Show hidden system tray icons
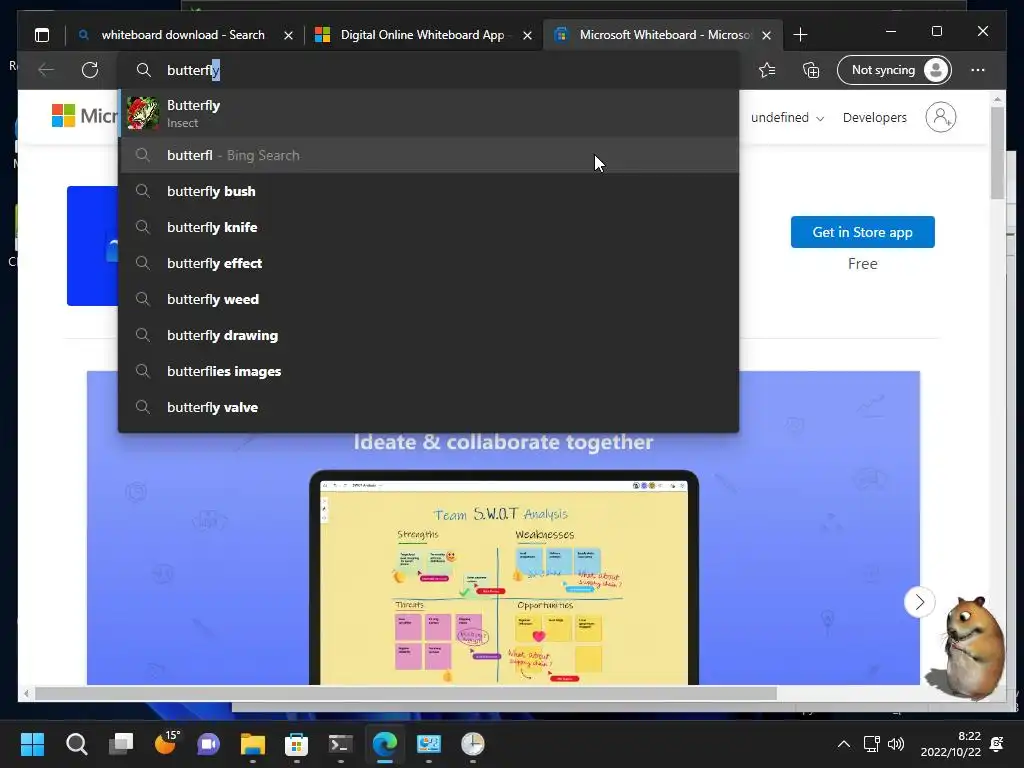Viewport: 1024px width, 768px height. (844, 744)
